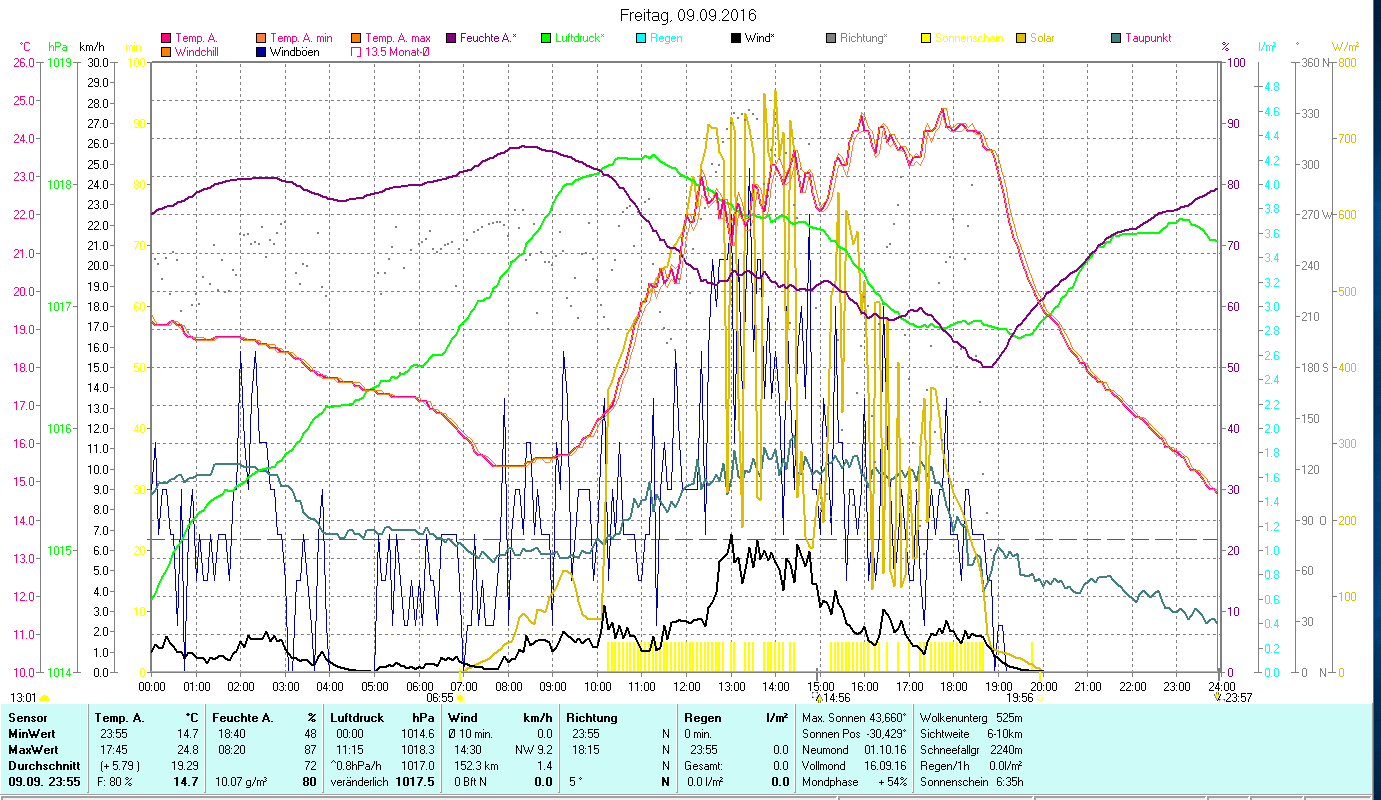The image size is (1381, 800).
Task: Click the 06:00 time axis label
Action: click(419, 687)
